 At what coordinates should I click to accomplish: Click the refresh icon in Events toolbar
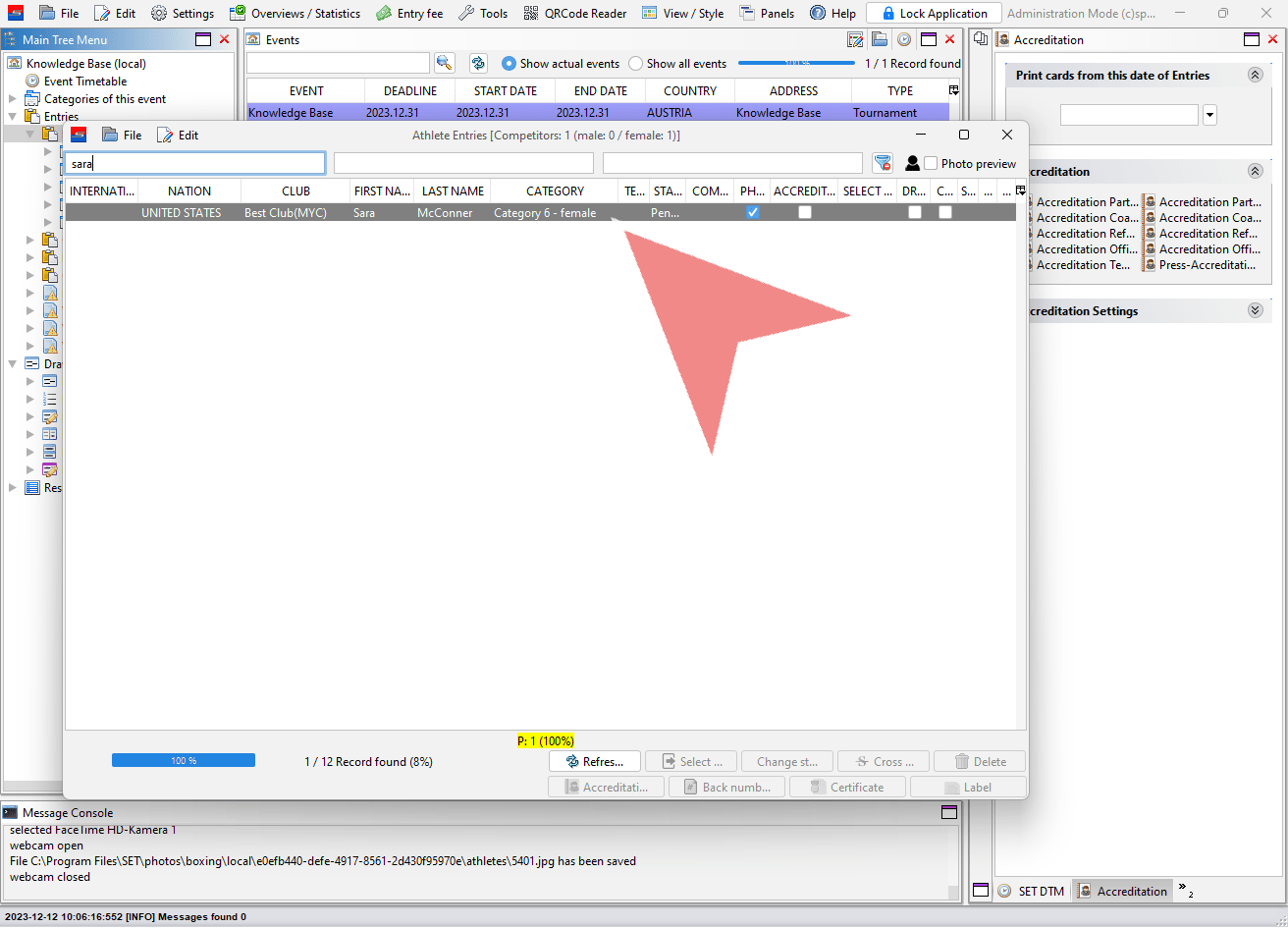[478, 63]
